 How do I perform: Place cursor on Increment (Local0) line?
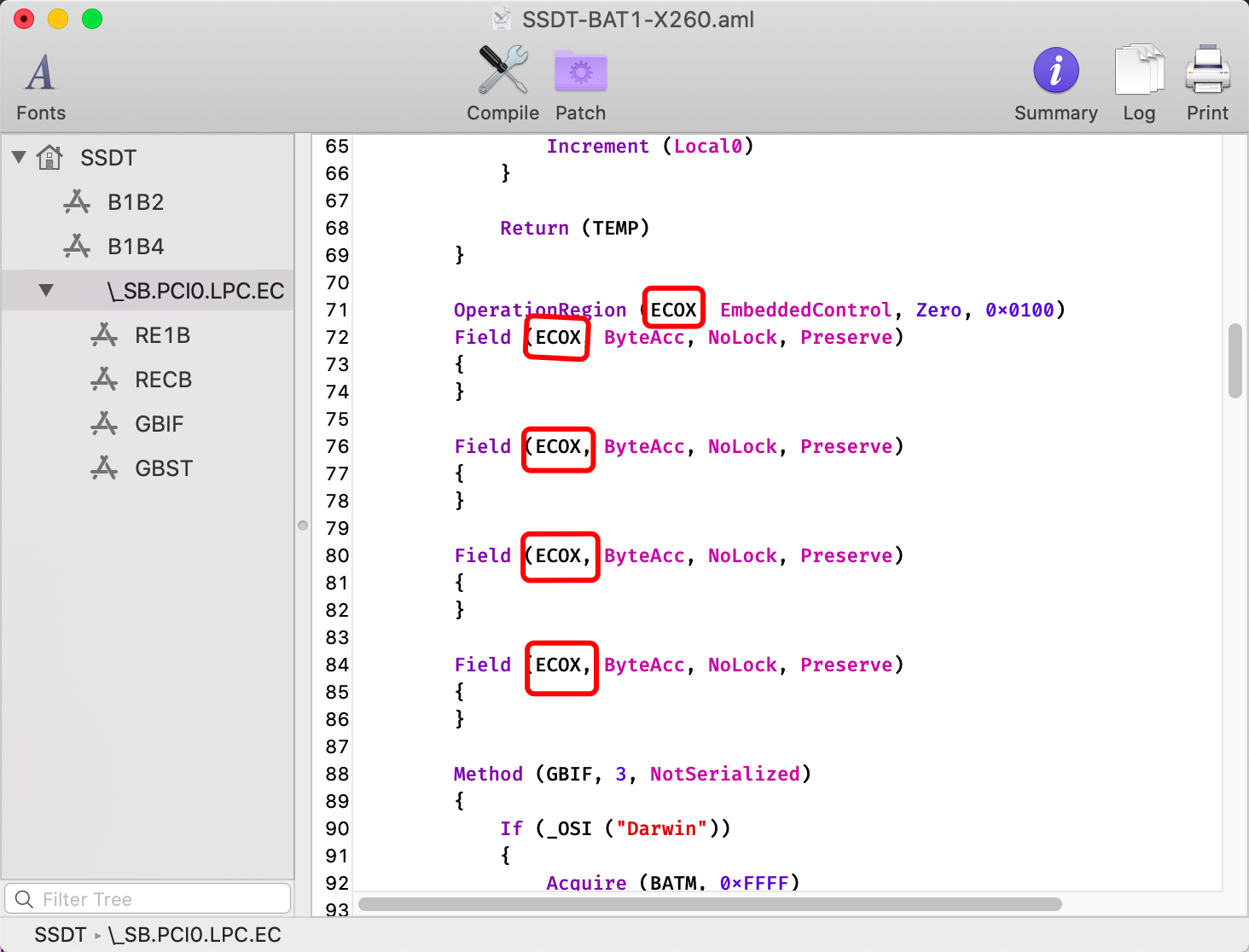click(650, 146)
